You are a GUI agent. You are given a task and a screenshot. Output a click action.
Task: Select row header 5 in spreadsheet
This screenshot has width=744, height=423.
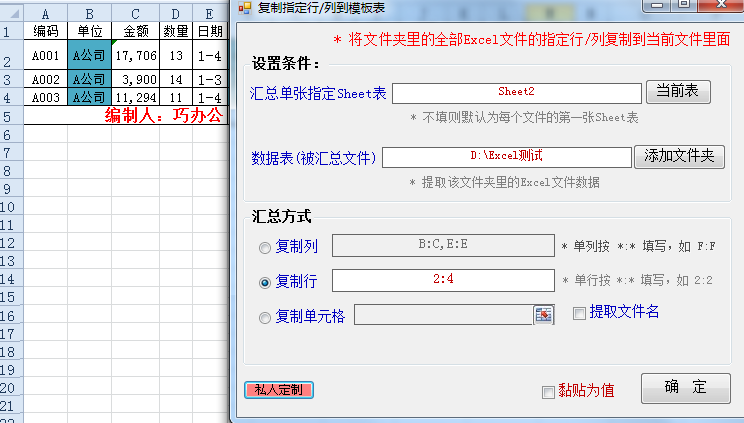click(11, 116)
